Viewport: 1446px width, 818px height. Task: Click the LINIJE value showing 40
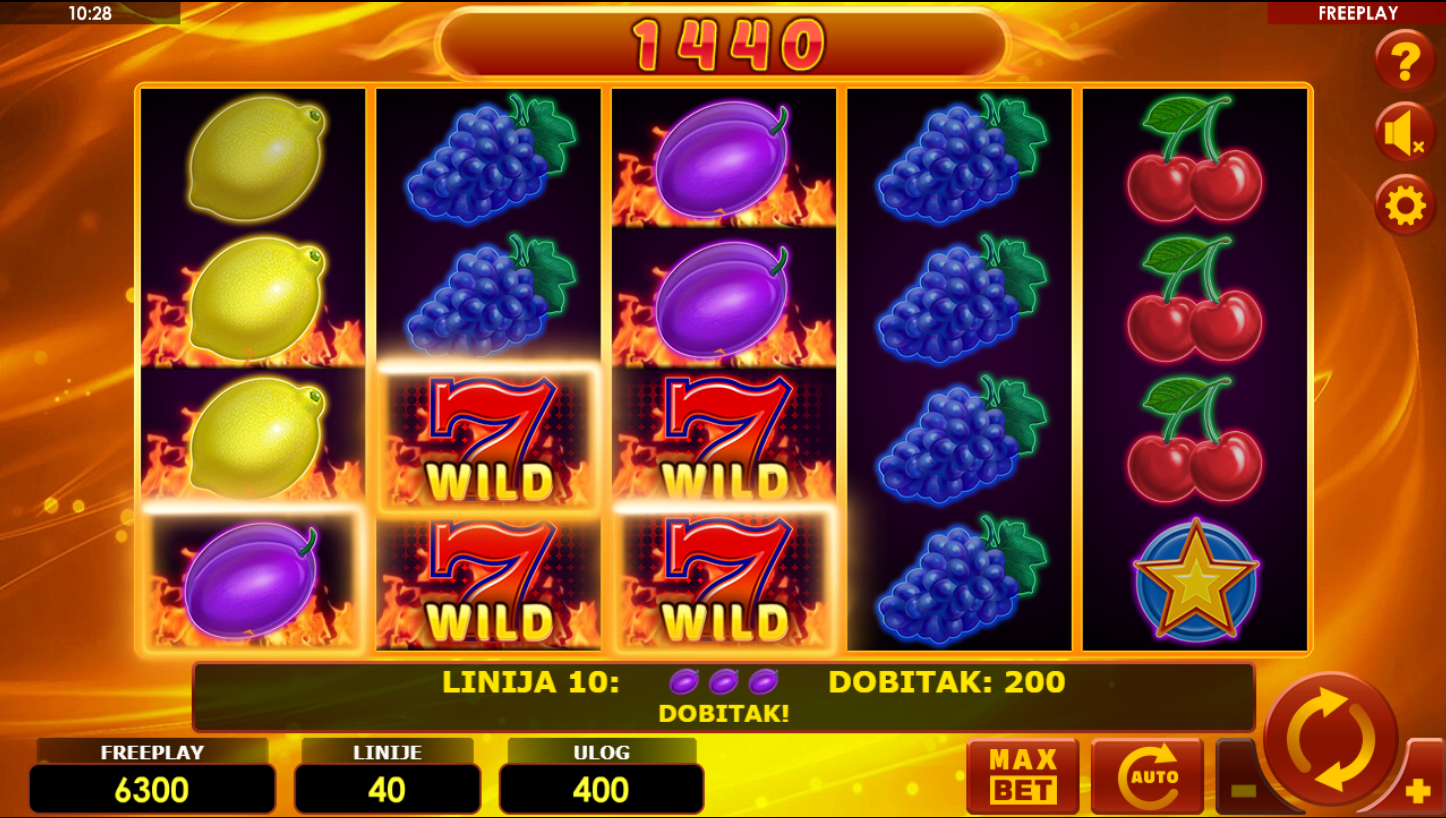[x=387, y=790]
